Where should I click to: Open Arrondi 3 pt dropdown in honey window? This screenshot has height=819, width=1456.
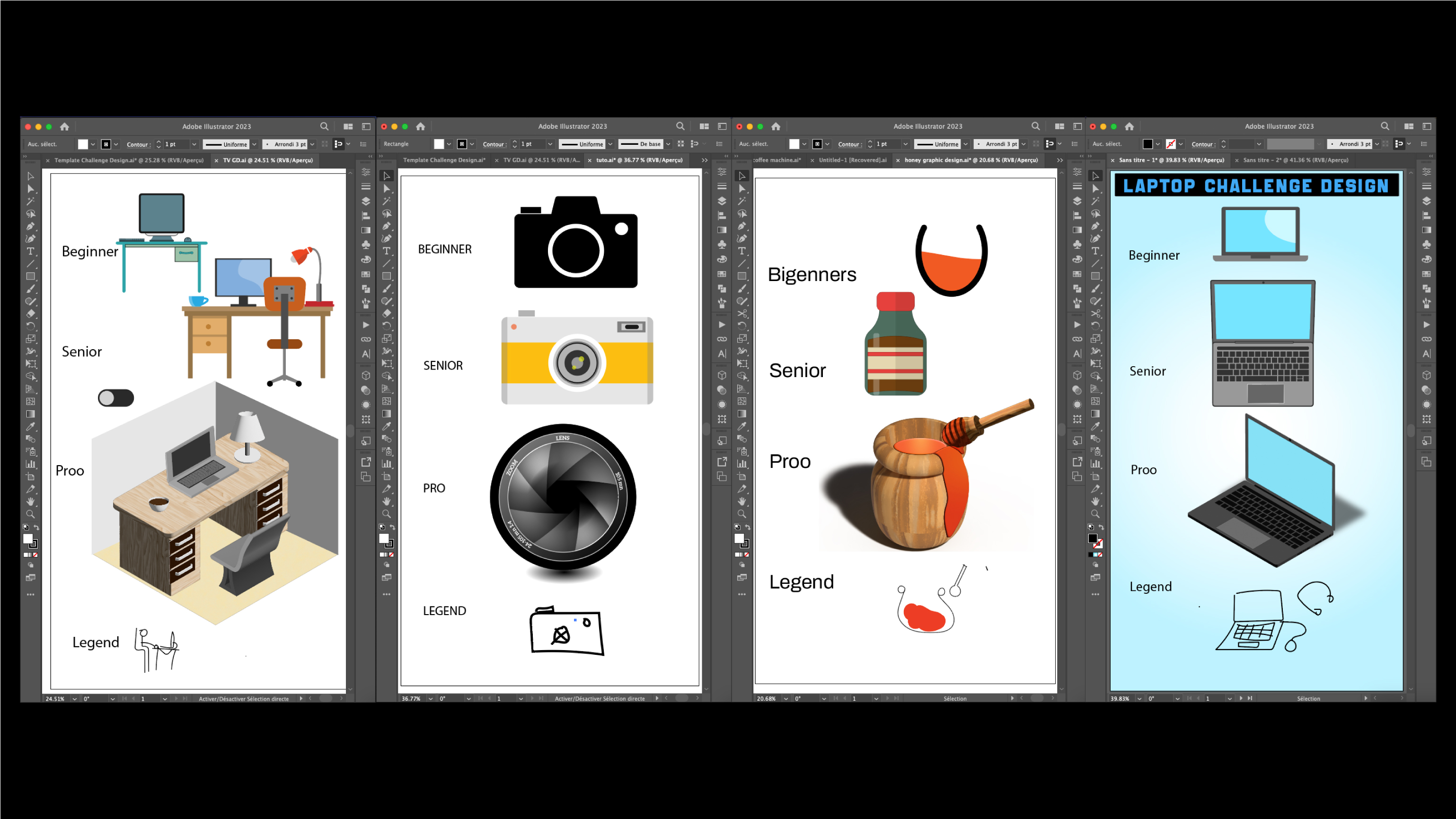1024,144
